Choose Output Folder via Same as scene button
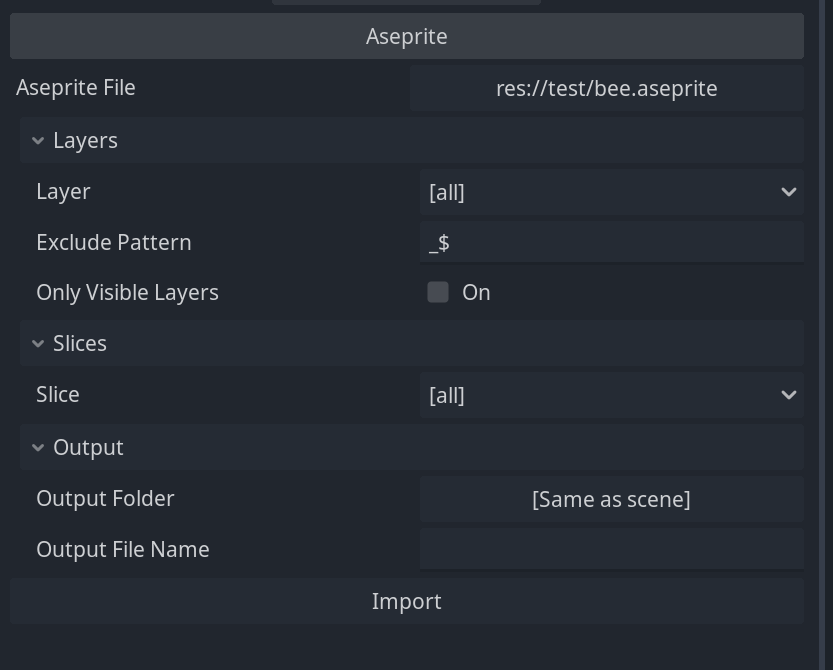833x670 pixels. tap(611, 499)
